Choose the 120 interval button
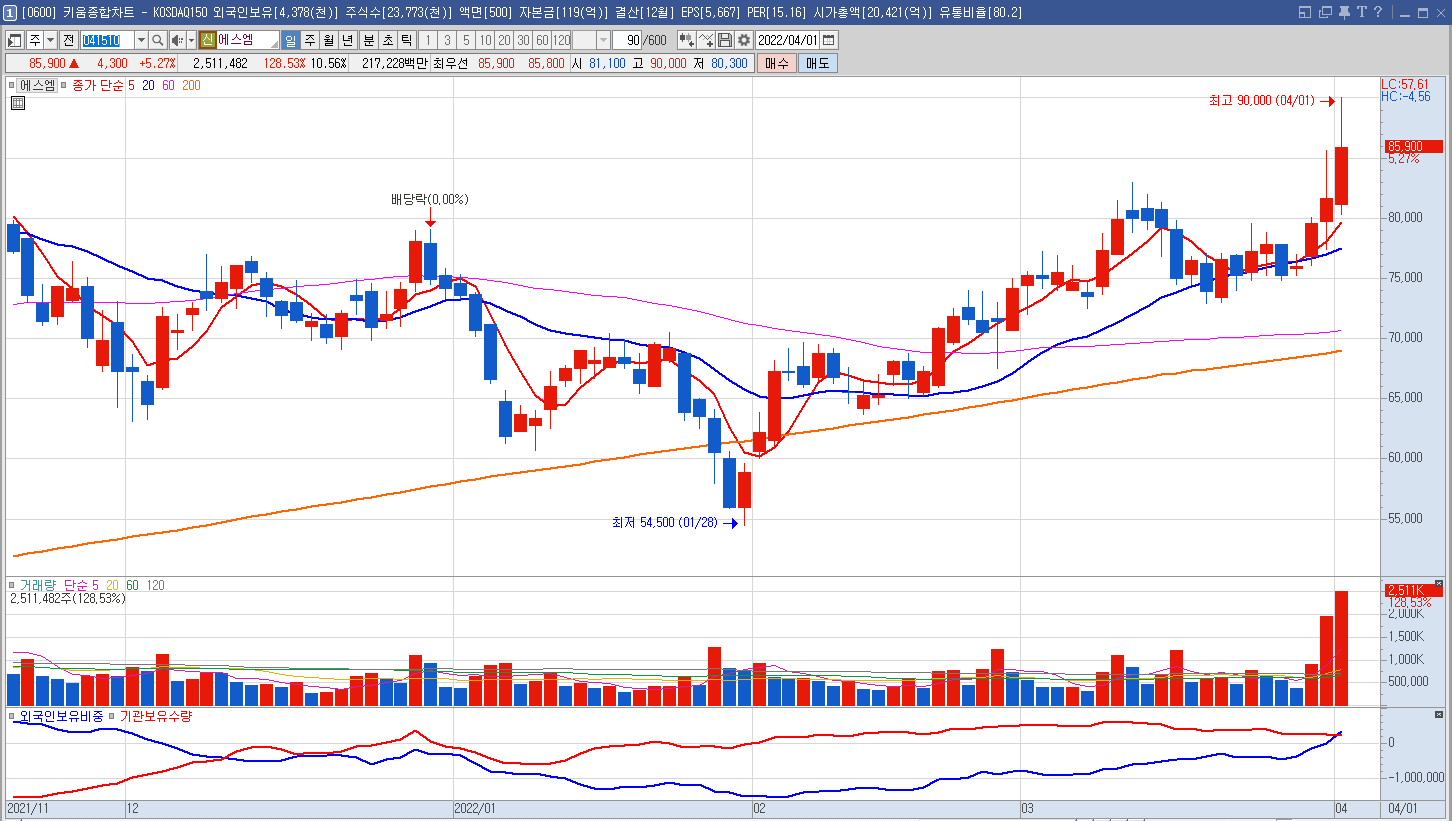This screenshot has height=821, width=1452. click(561, 40)
